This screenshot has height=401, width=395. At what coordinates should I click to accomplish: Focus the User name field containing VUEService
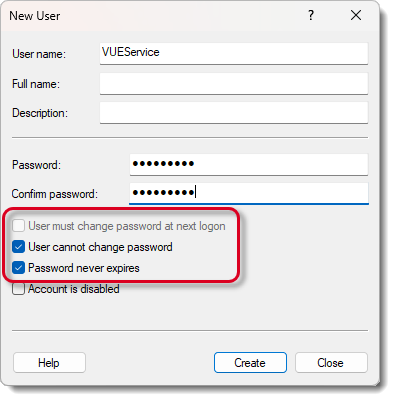(234, 53)
